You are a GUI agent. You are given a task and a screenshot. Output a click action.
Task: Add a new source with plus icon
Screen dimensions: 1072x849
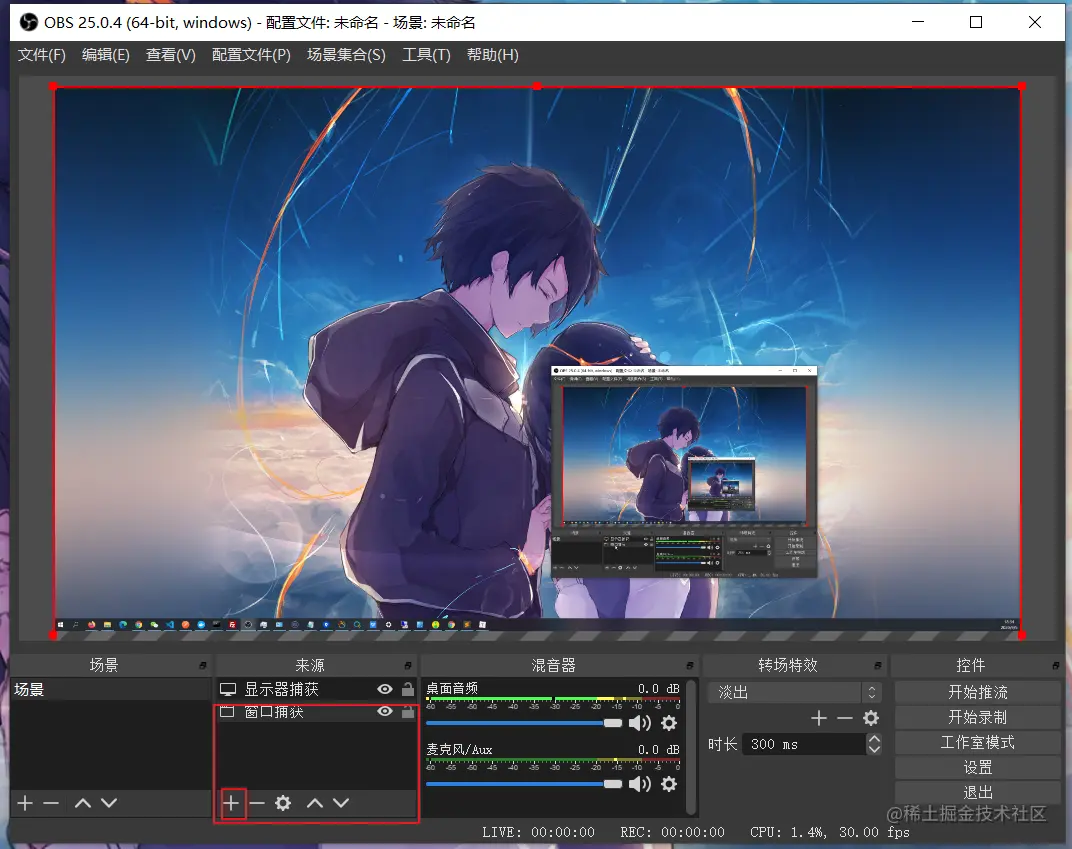click(231, 803)
